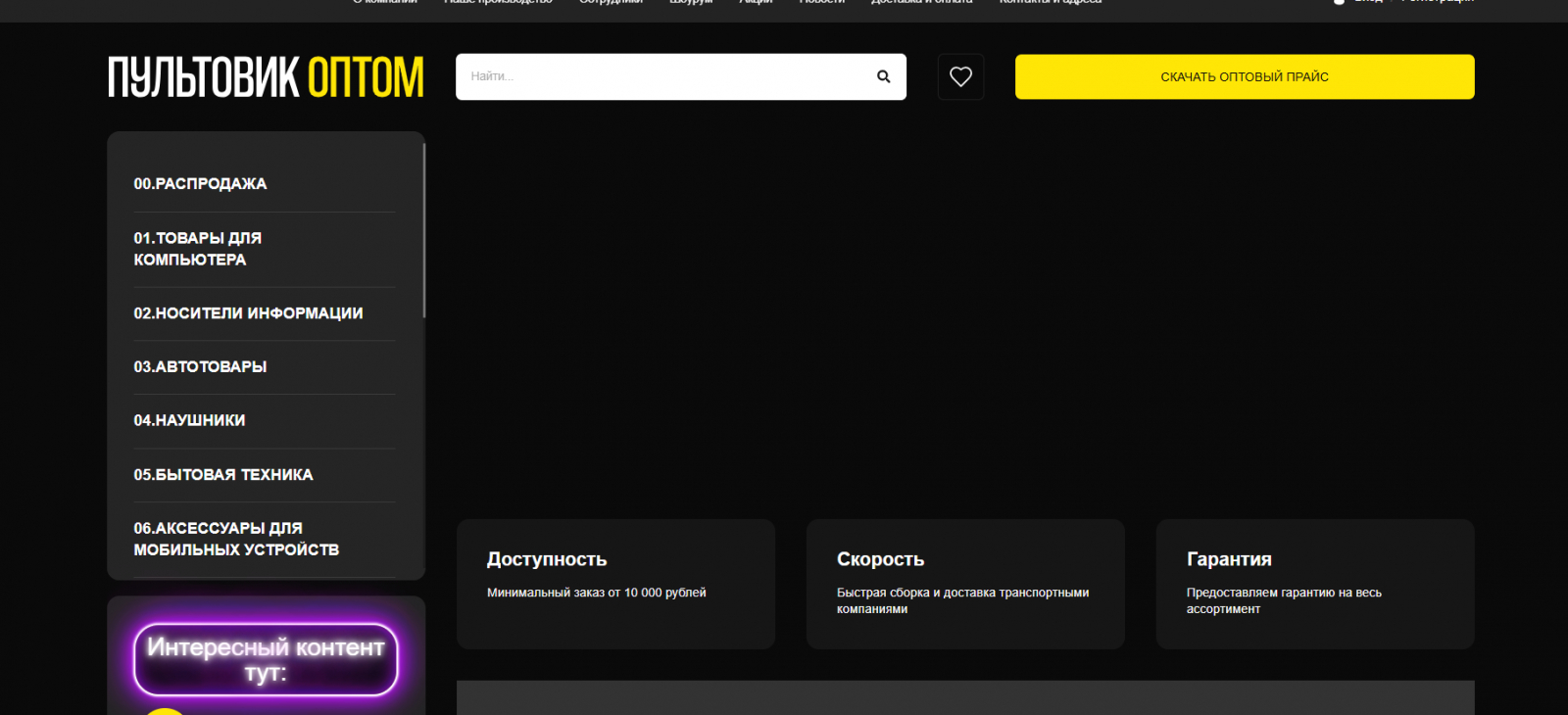Go to the Пультовик Оптом logo homepage
Image resolution: width=1568 pixels, height=715 pixels.
coord(266,77)
